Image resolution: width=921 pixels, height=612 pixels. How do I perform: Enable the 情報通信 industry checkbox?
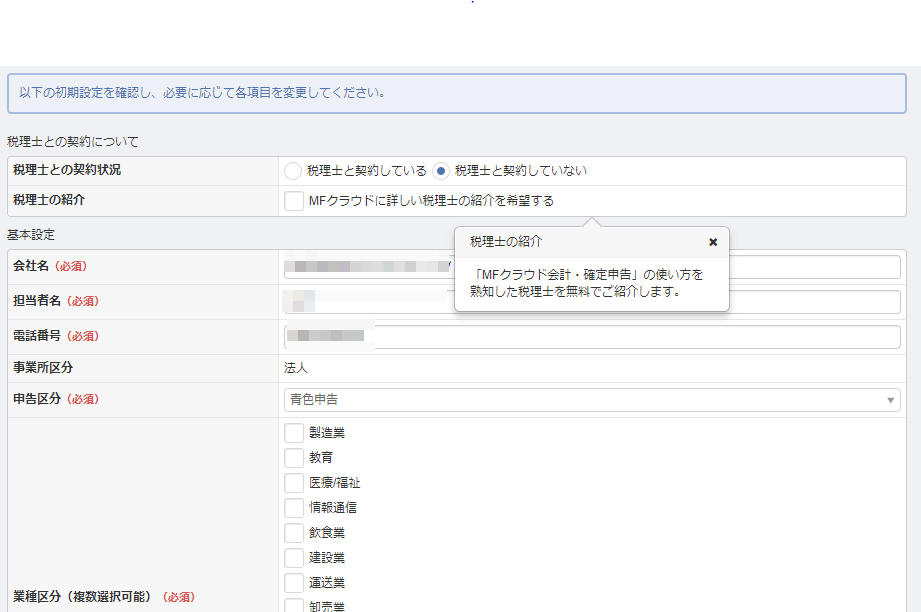coord(294,507)
